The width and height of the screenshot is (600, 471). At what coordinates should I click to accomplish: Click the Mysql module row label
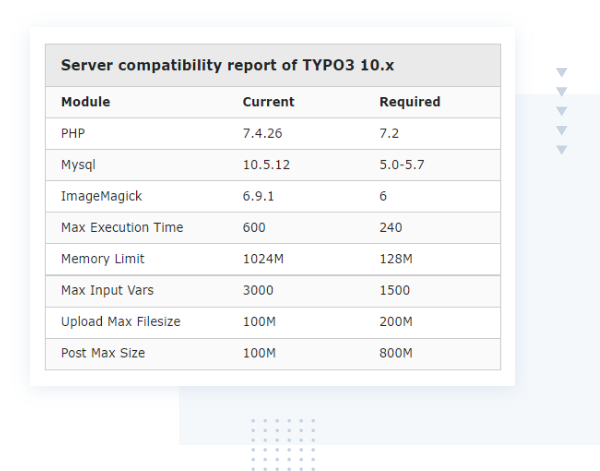point(78,164)
